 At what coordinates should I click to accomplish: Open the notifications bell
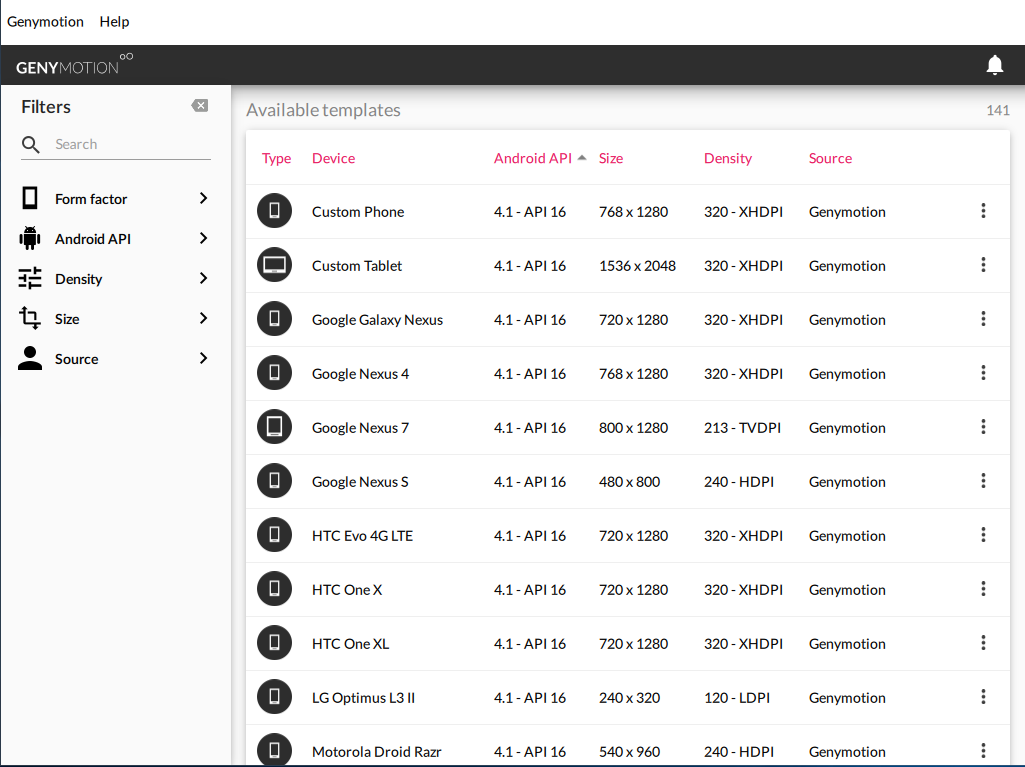pyautogui.click(x=994, y=65)
